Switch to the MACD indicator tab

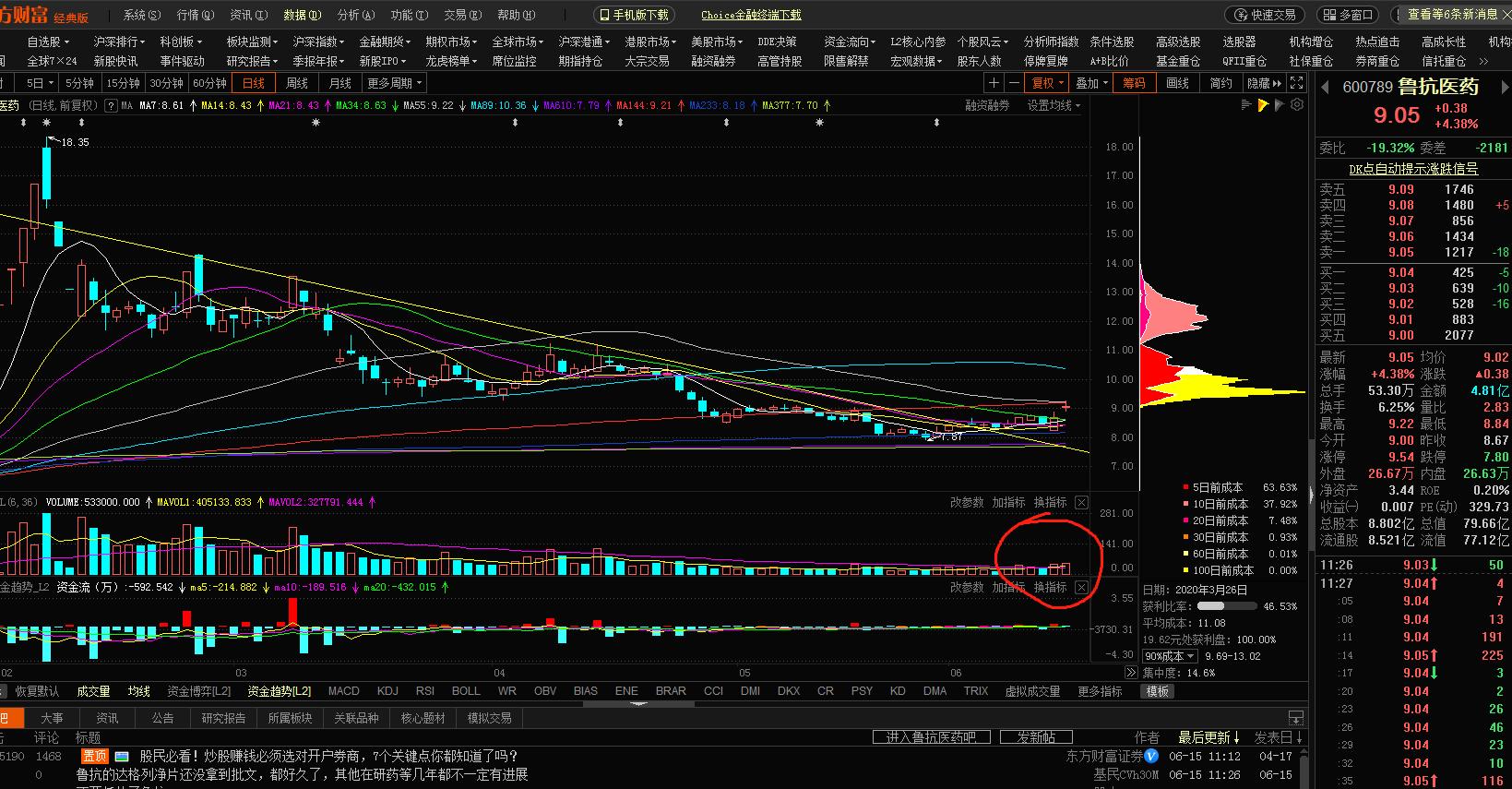coord(343,690)
